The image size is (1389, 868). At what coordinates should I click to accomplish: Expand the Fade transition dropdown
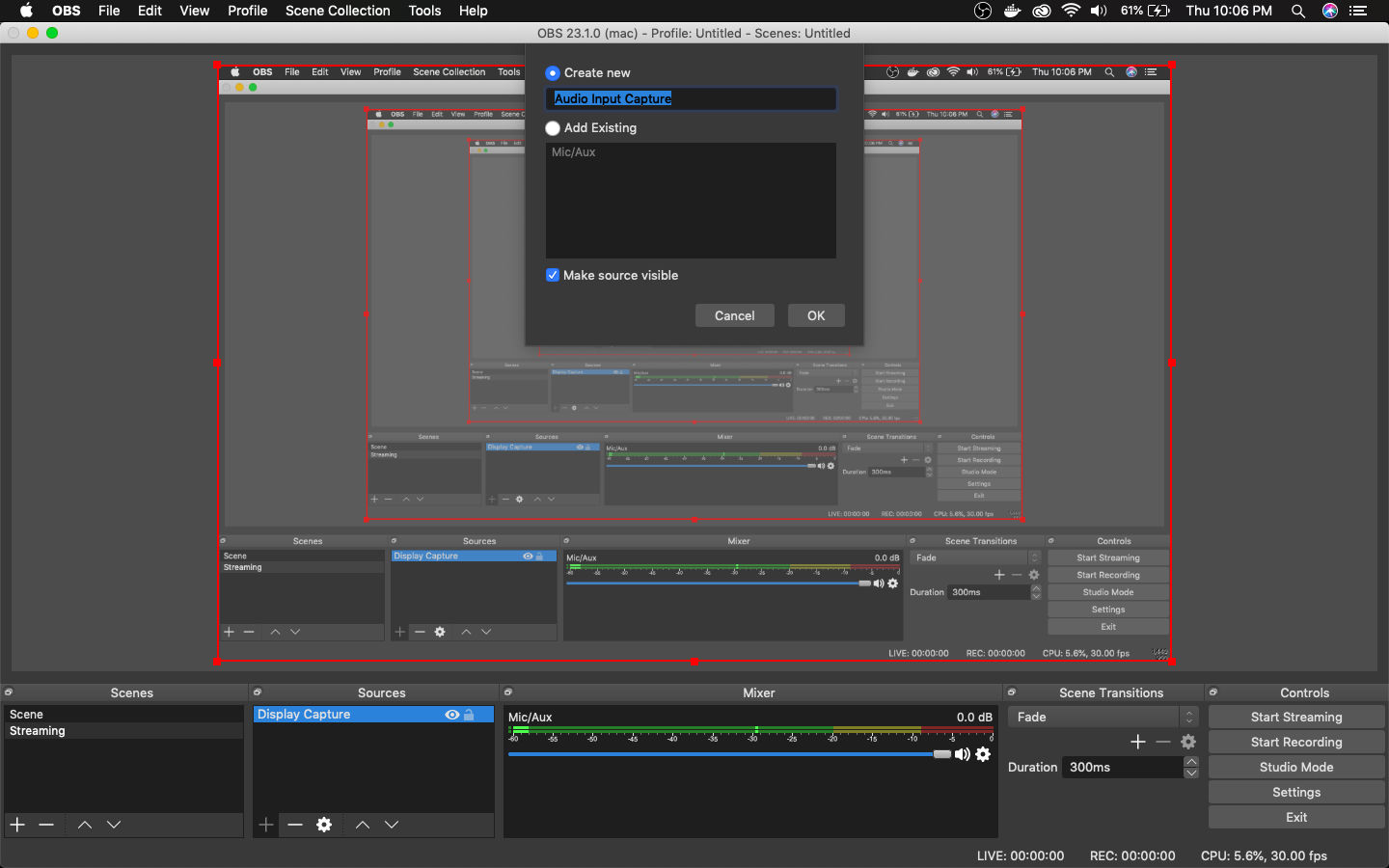[x=1103, y=717]
